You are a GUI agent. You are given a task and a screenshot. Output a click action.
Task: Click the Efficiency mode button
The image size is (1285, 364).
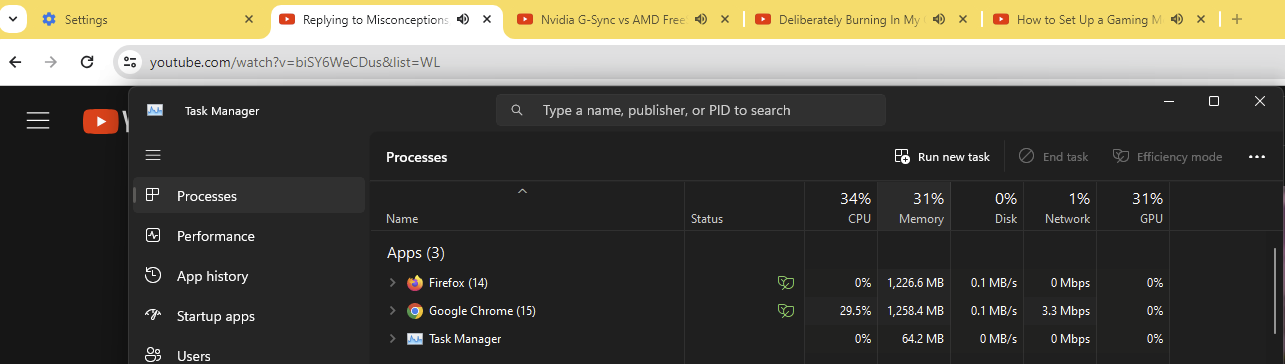[x=1167, y=156]
